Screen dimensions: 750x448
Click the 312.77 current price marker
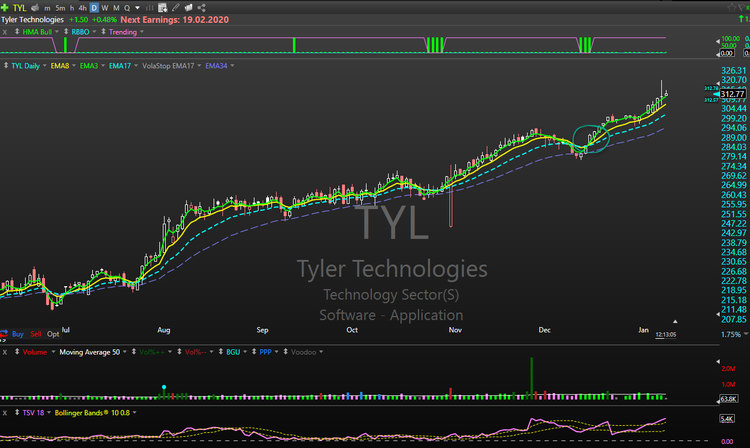[732, 94]
